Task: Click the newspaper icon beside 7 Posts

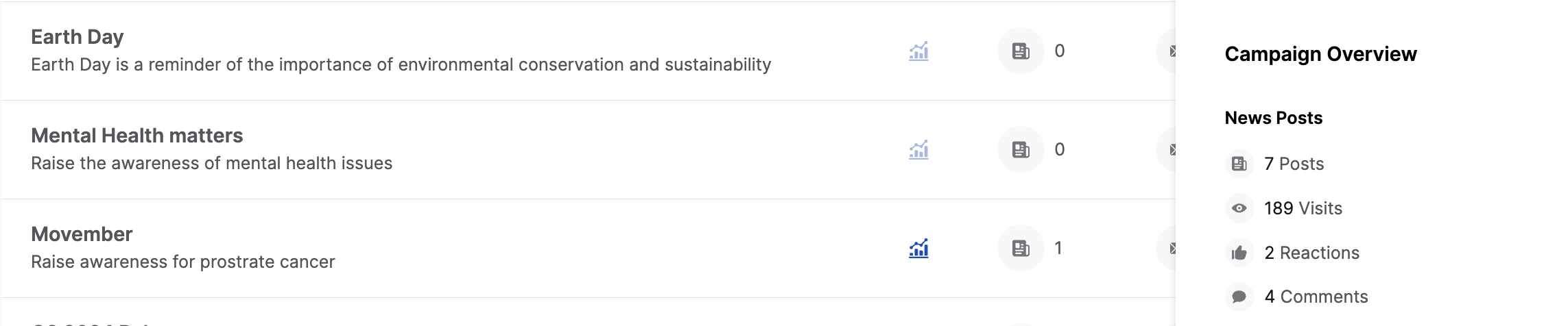Action: point(1239,164)
